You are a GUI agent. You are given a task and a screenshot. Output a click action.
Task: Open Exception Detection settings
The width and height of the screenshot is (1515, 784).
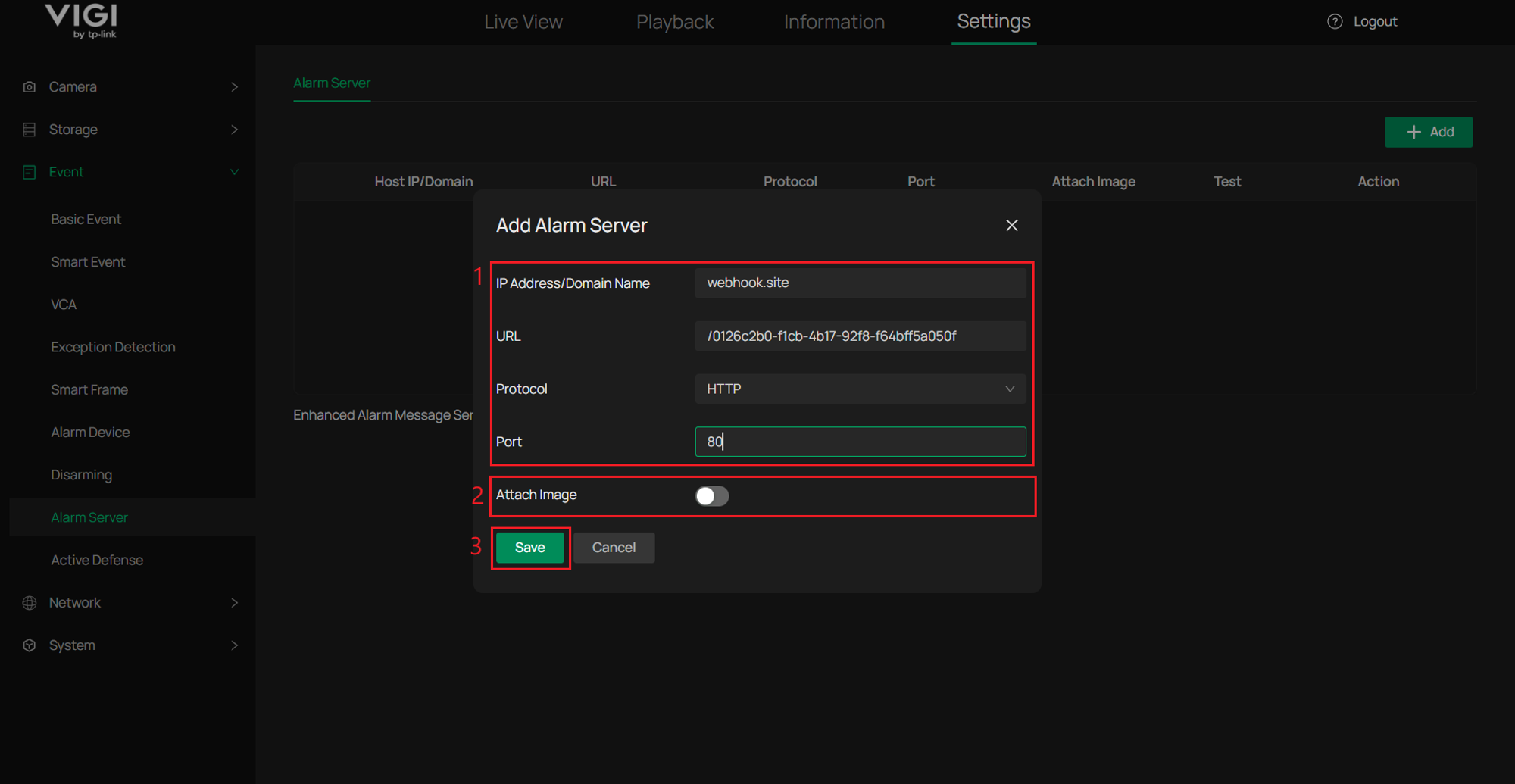pos(113,347)
